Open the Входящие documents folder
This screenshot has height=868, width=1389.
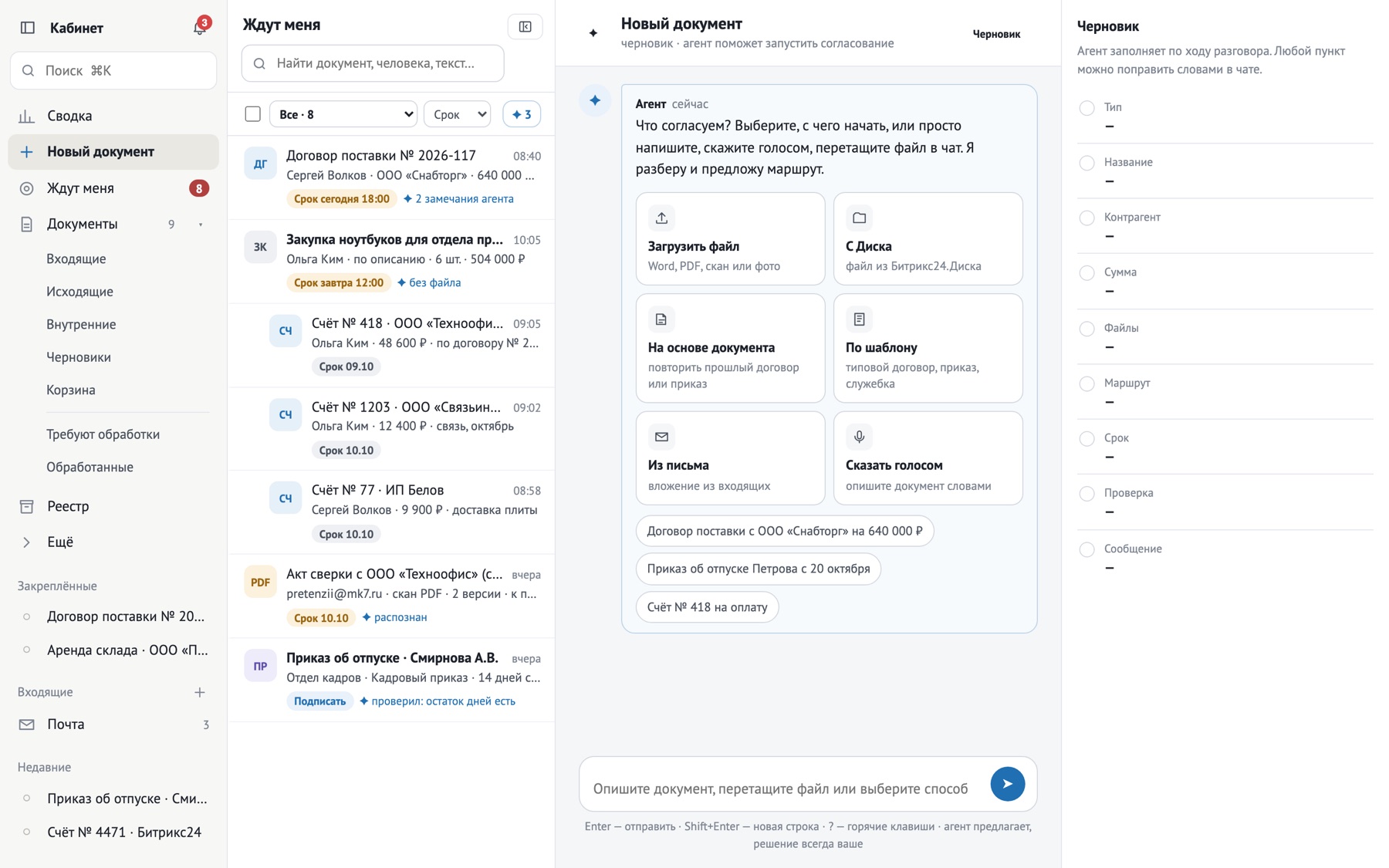(x=76, y=258)
